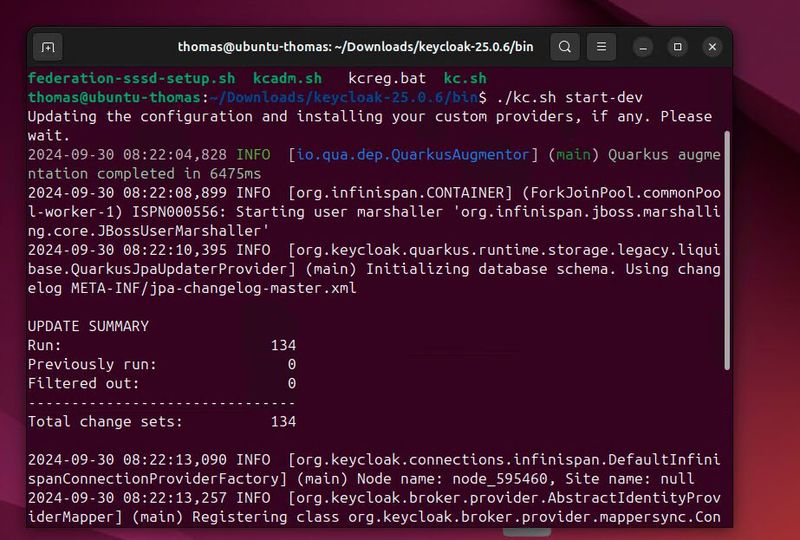The height and width of the screenshot is (540, 800).
Task: Open the terminal search tool
Action: (x=565, y=47)
